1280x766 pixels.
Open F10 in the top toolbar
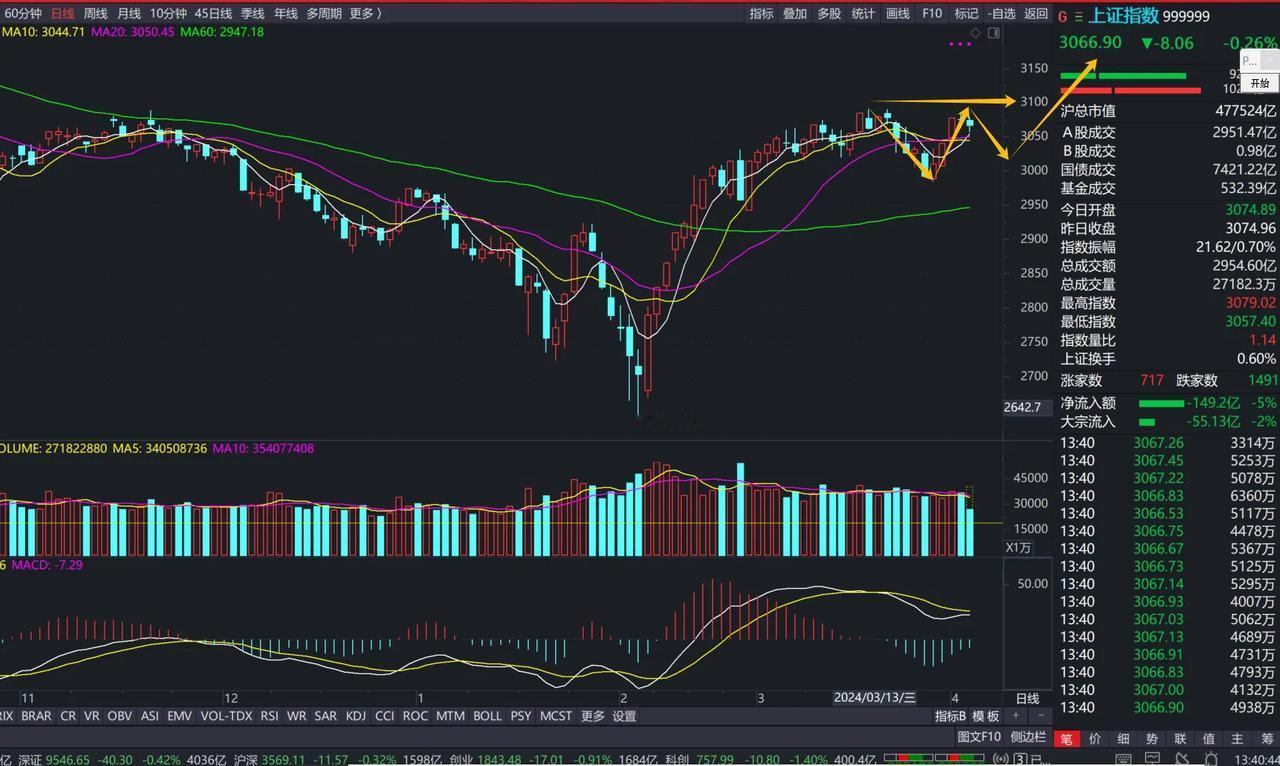tap(932, 13)
